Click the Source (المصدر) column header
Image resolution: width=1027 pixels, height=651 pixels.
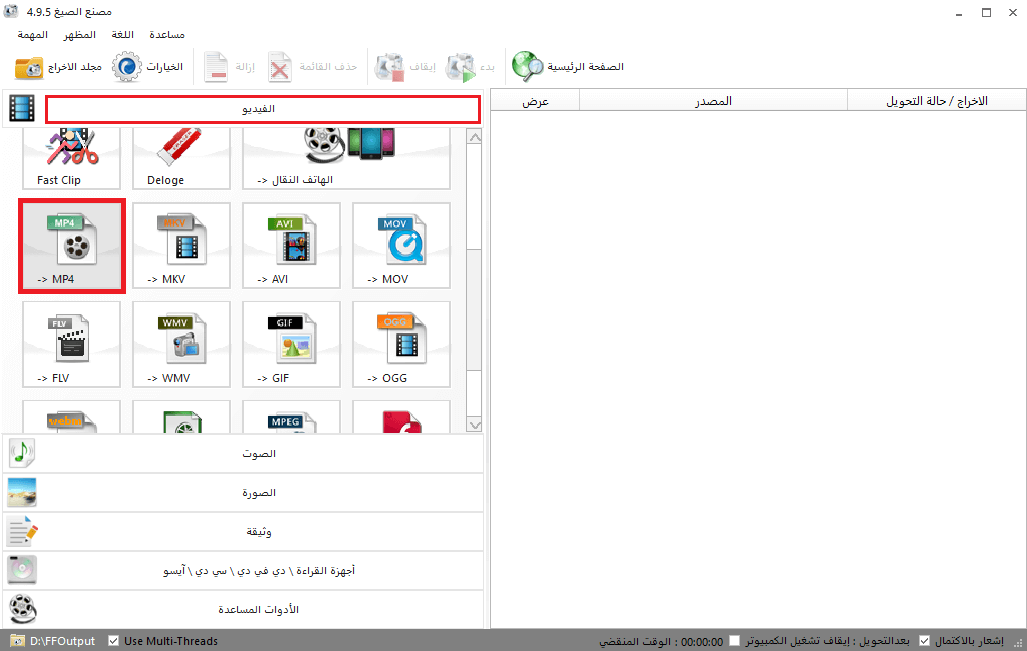tap(713, 101)
